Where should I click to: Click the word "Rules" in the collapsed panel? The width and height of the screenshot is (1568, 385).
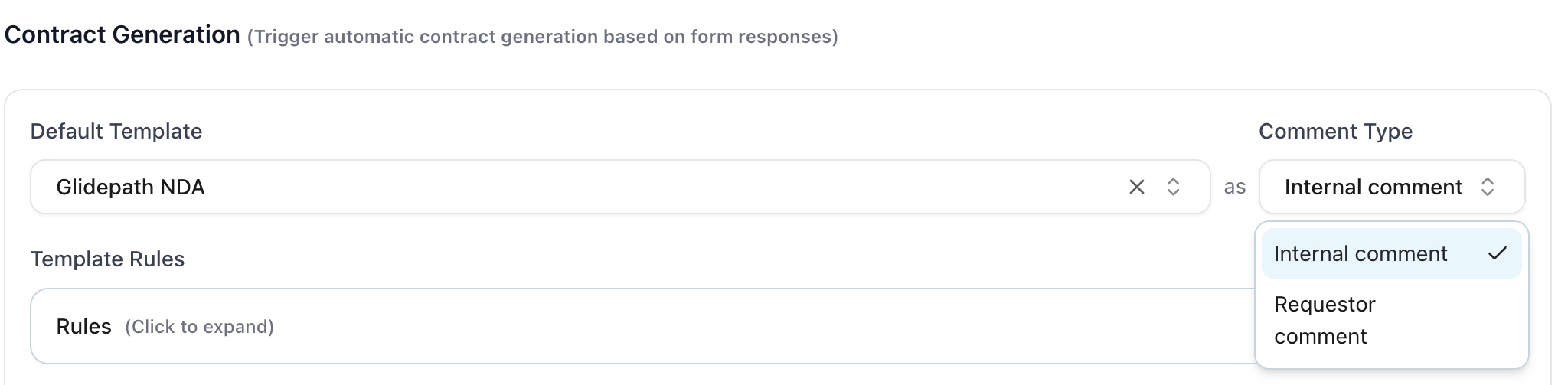83,326
